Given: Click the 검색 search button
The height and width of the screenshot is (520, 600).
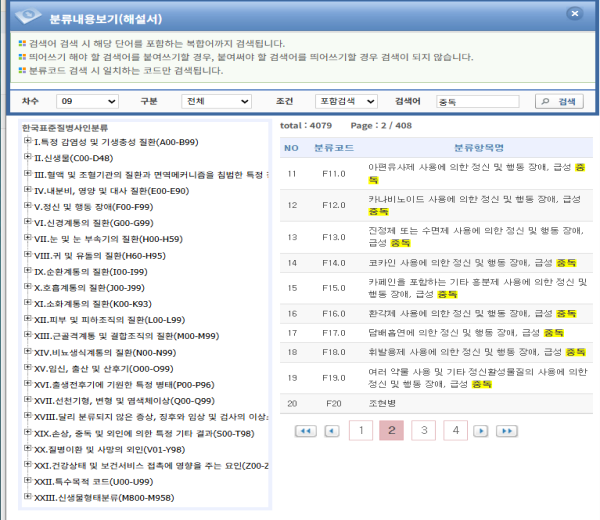Looking at the screenshot, I should tap(559, 101).
